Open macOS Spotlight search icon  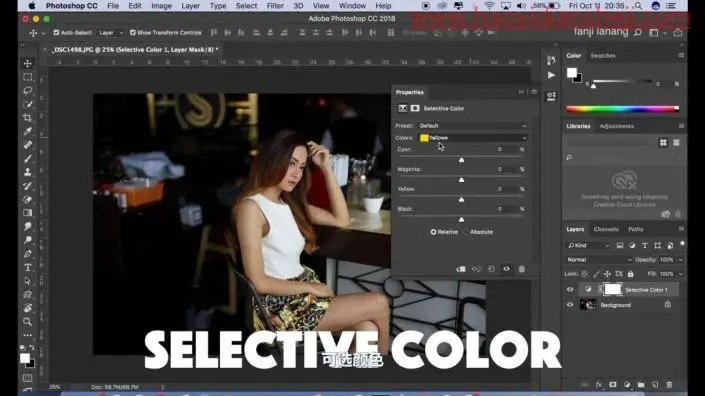638,6
